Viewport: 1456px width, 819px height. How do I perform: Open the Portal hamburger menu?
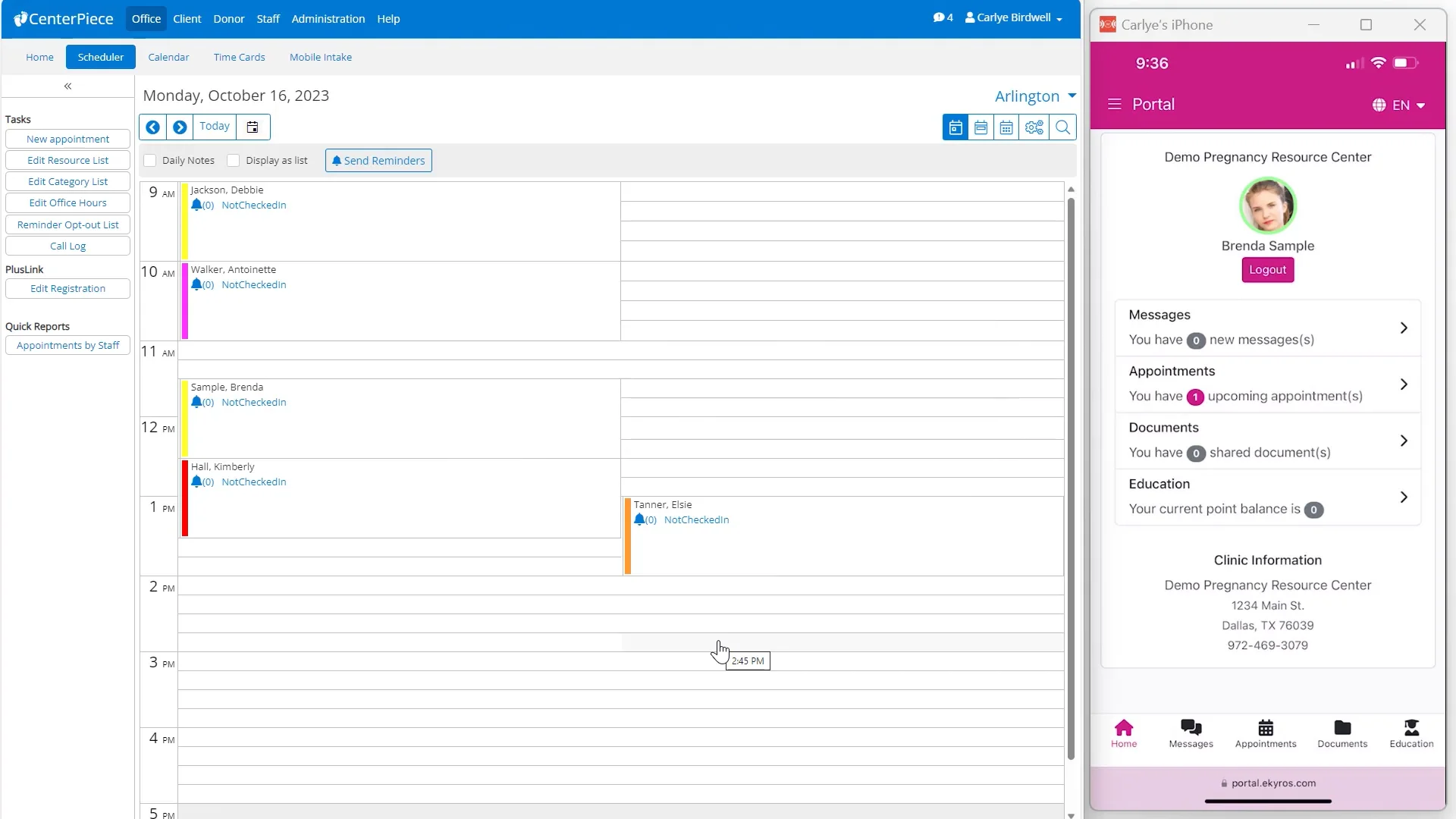pyautogui.click(x=1114, y=105)
